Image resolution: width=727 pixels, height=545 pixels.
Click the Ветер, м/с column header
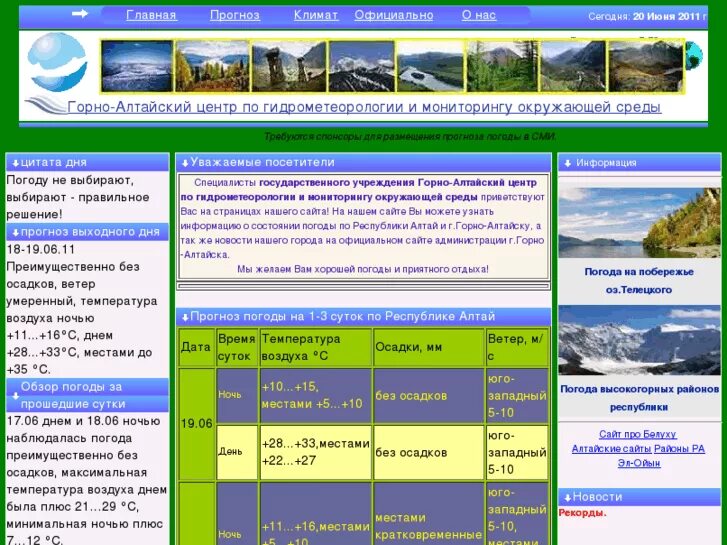[517, 347]
